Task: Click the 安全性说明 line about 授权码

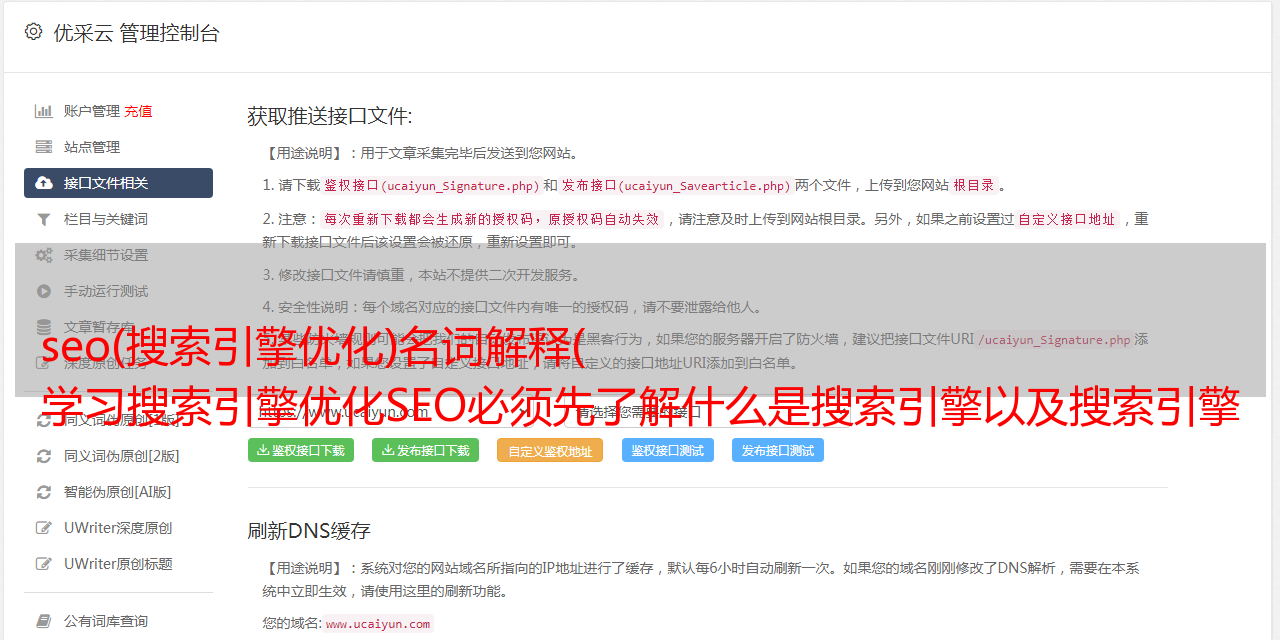Action: pos(512,307)
